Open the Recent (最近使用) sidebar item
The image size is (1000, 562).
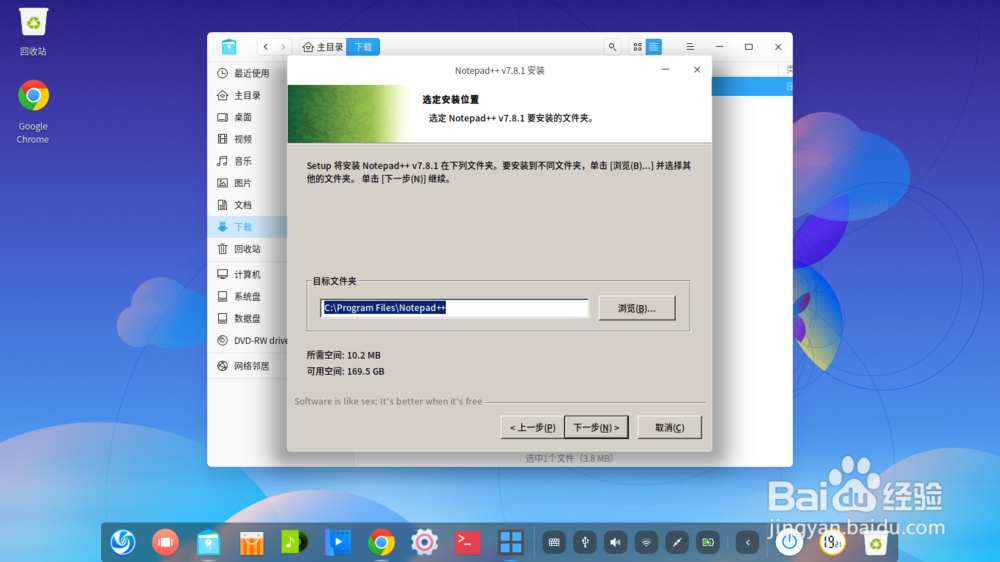(x=247, y=73)
